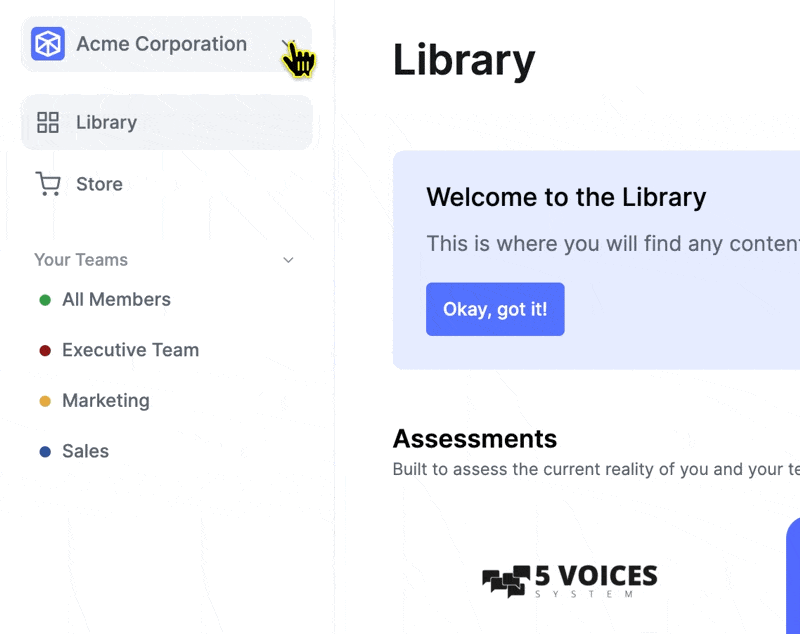Open the Acme Corporation organization dropdown chevron
Screen dimensions: 800x634
click(x=288, y=44)
